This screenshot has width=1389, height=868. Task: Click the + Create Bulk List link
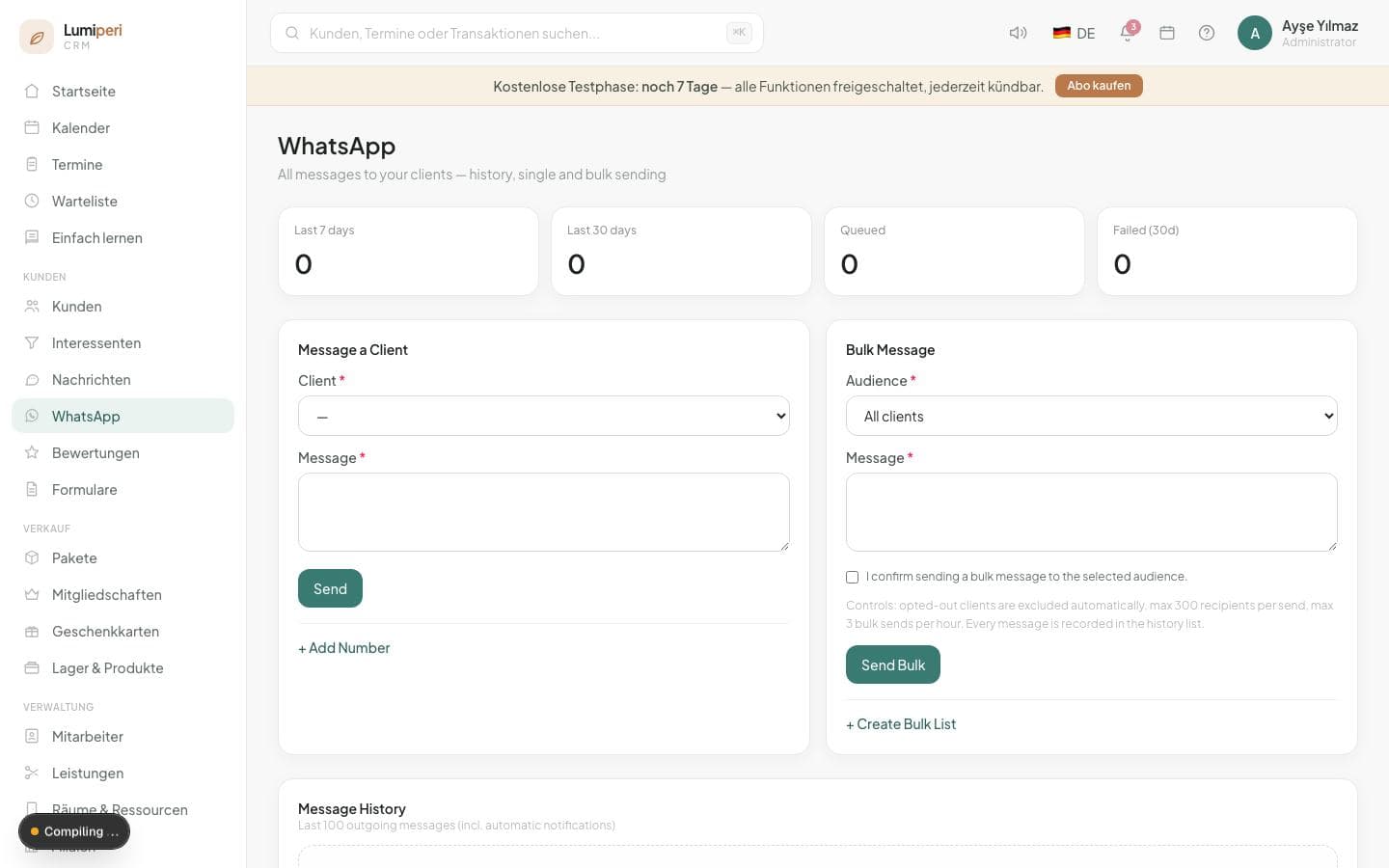(x=901, y=724)
